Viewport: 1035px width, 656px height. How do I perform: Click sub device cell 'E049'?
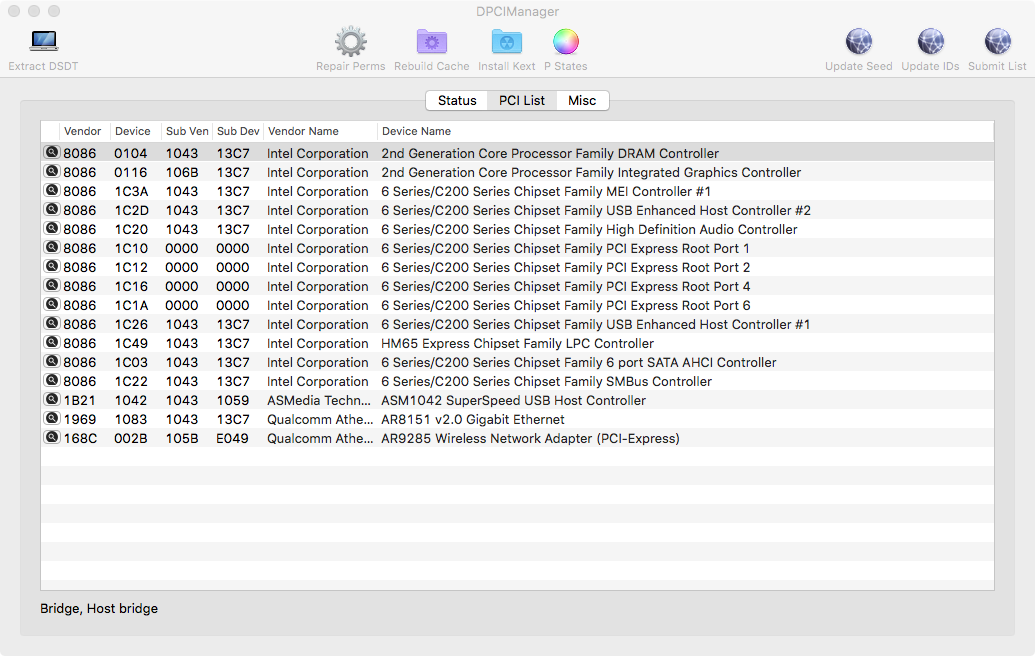point(232,439)
